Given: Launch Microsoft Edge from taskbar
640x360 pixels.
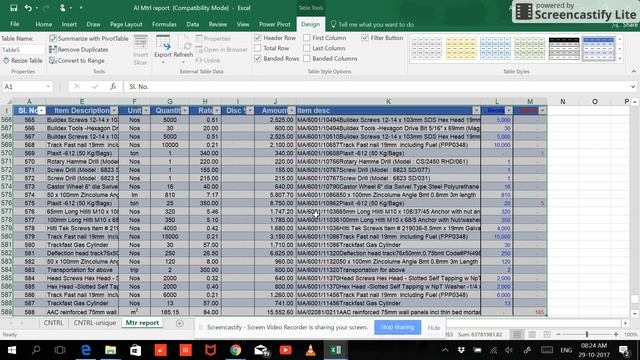Looking at the screenshot, I should point(86,350).
